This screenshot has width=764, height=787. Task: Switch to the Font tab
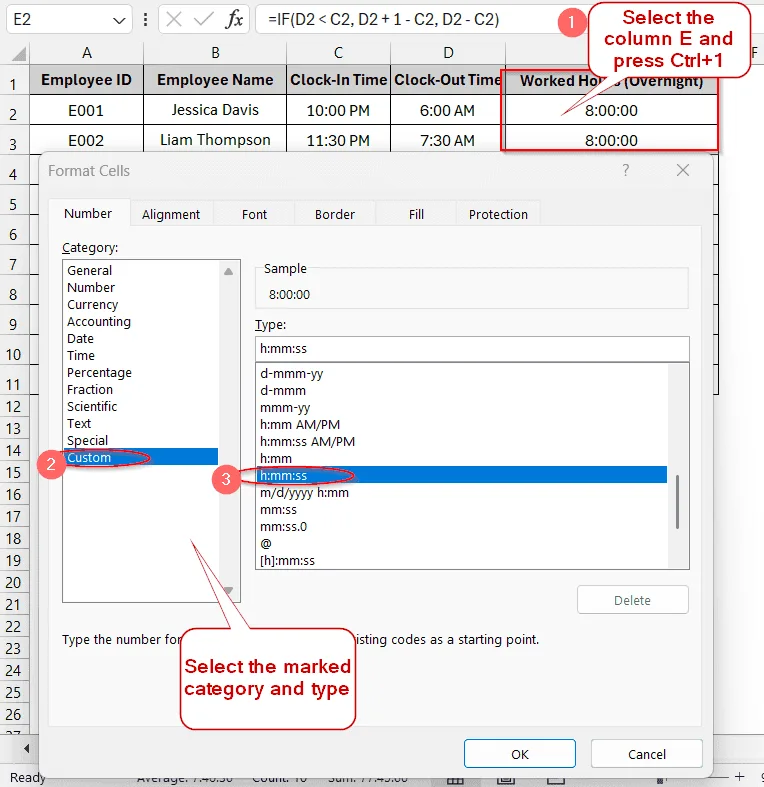click(x=254, y=214)
